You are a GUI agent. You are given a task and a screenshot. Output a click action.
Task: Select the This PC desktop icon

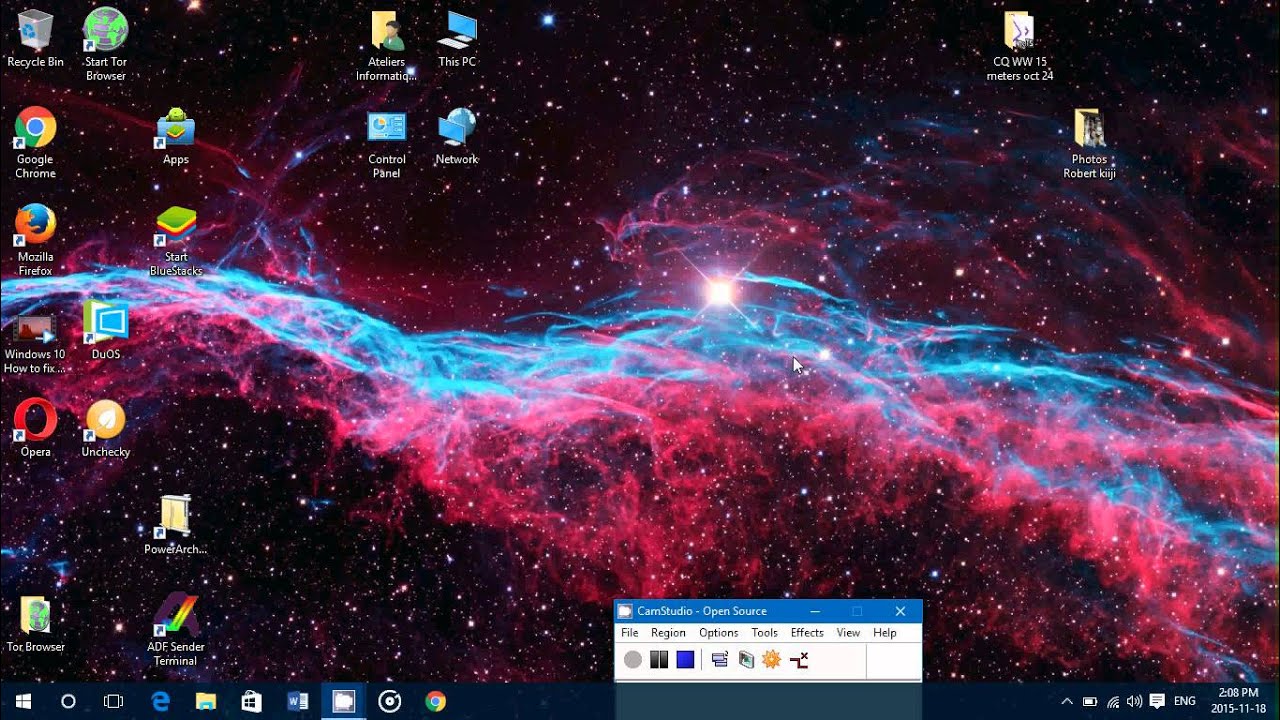click(456, 39)
